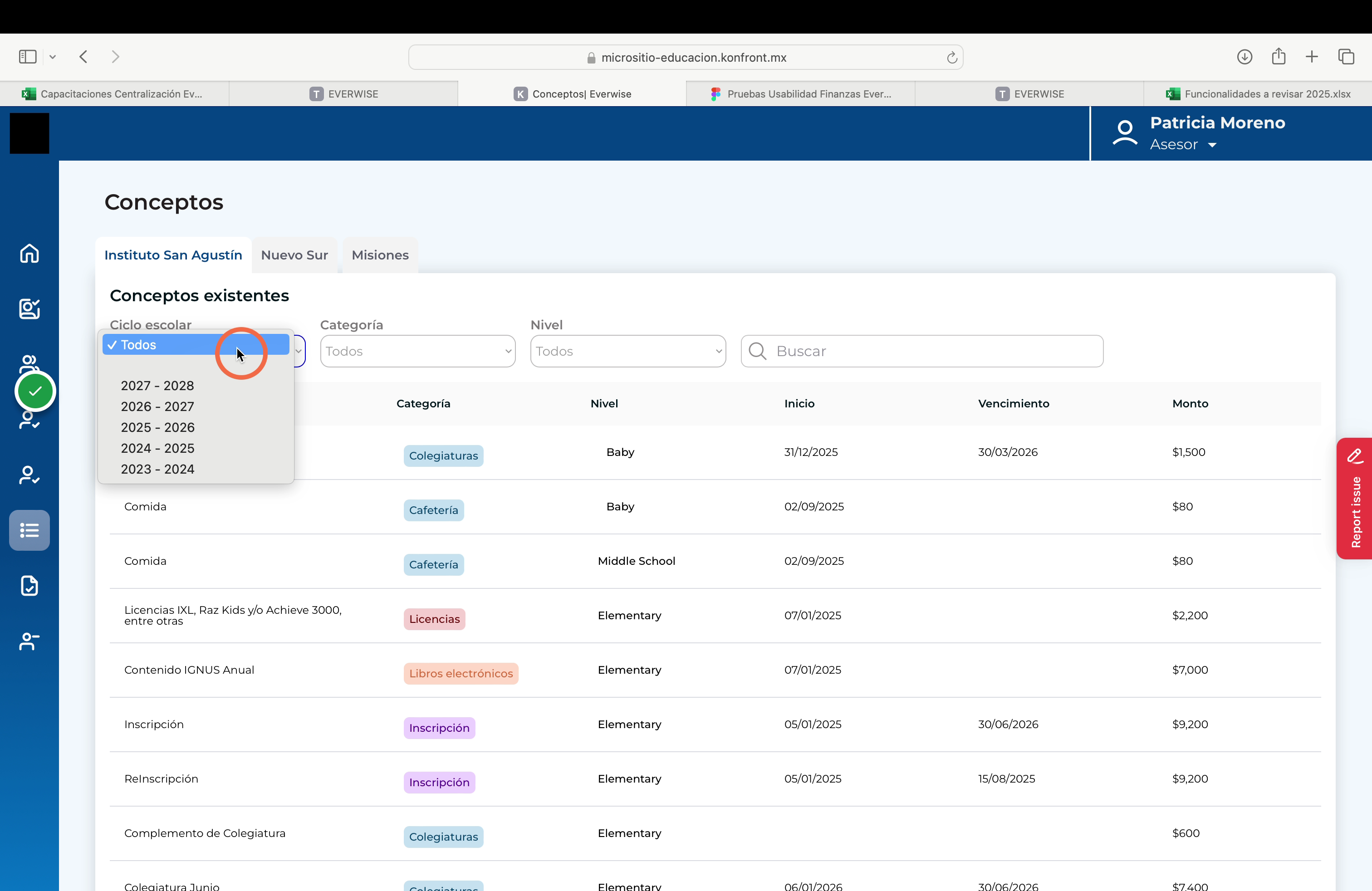Screen dimensions: 1372x891
Task: Choose 2027 - 2028 school cycle
Action: 157,386
